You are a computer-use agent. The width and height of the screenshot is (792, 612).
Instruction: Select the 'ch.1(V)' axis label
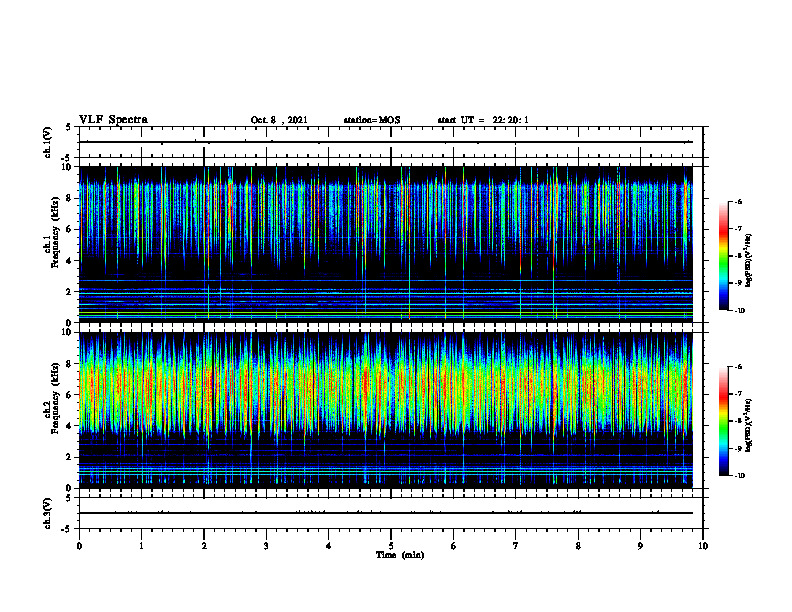47,142
